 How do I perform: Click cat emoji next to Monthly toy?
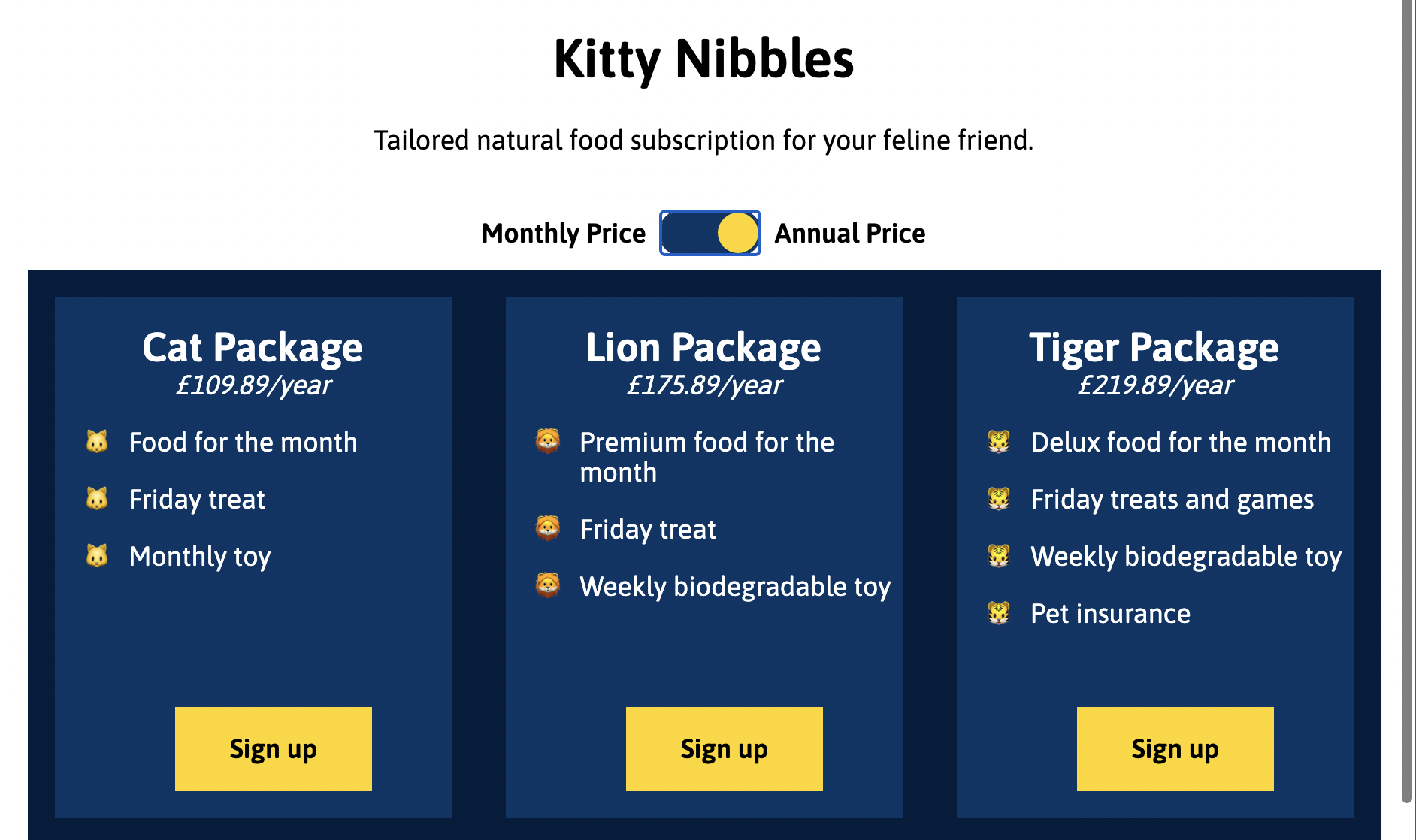click(97, 555)
